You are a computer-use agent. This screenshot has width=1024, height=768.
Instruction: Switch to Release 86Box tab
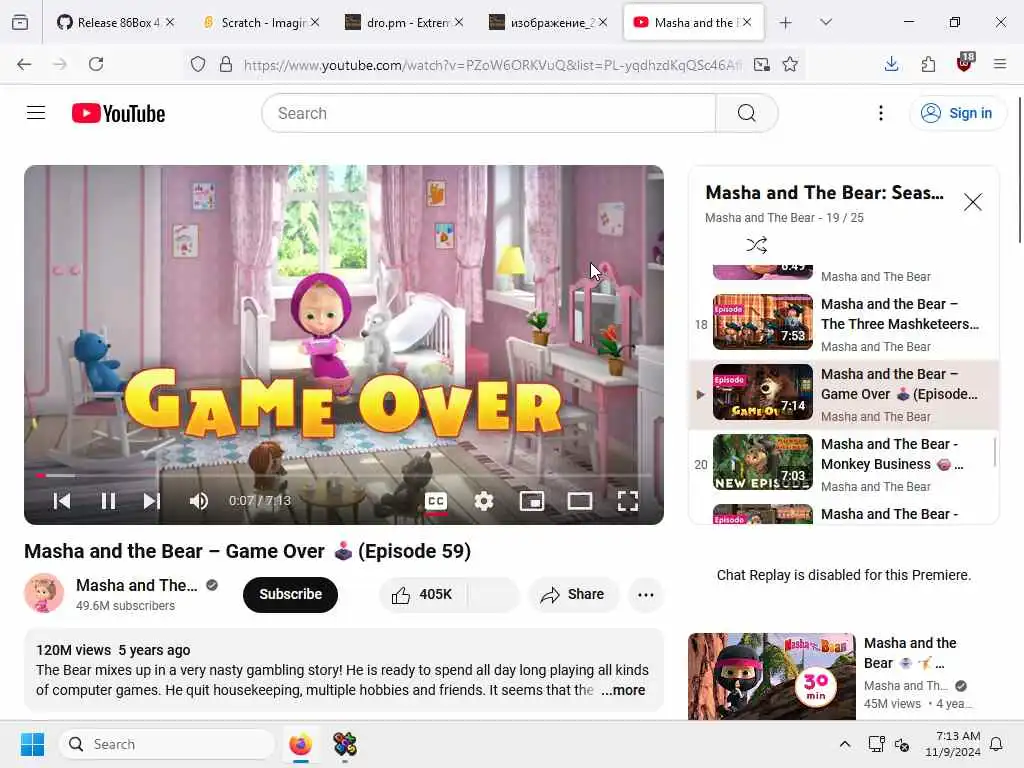click(x=114, y=22)
